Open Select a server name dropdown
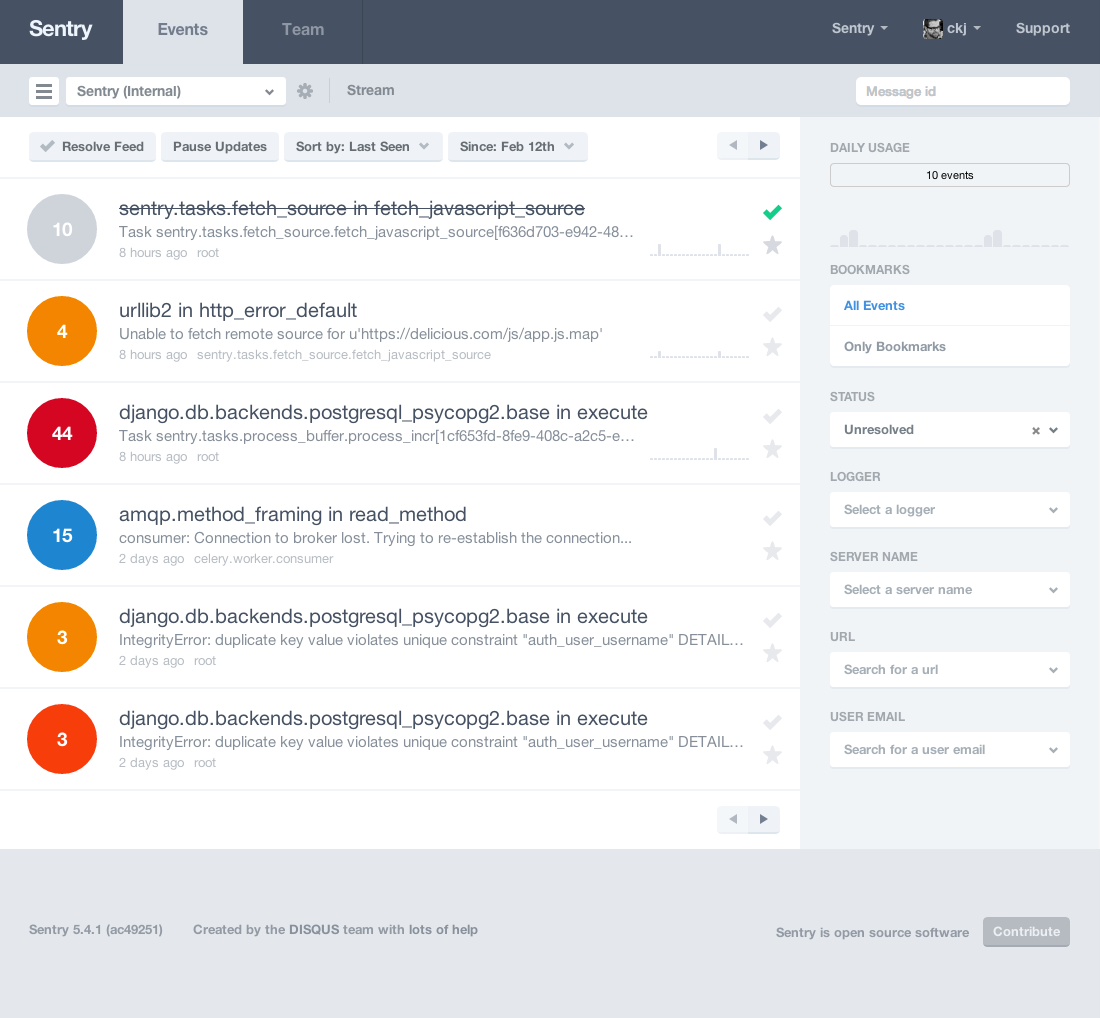The width and height of the screenshot is (1100, 1018). tap(950, 590)
